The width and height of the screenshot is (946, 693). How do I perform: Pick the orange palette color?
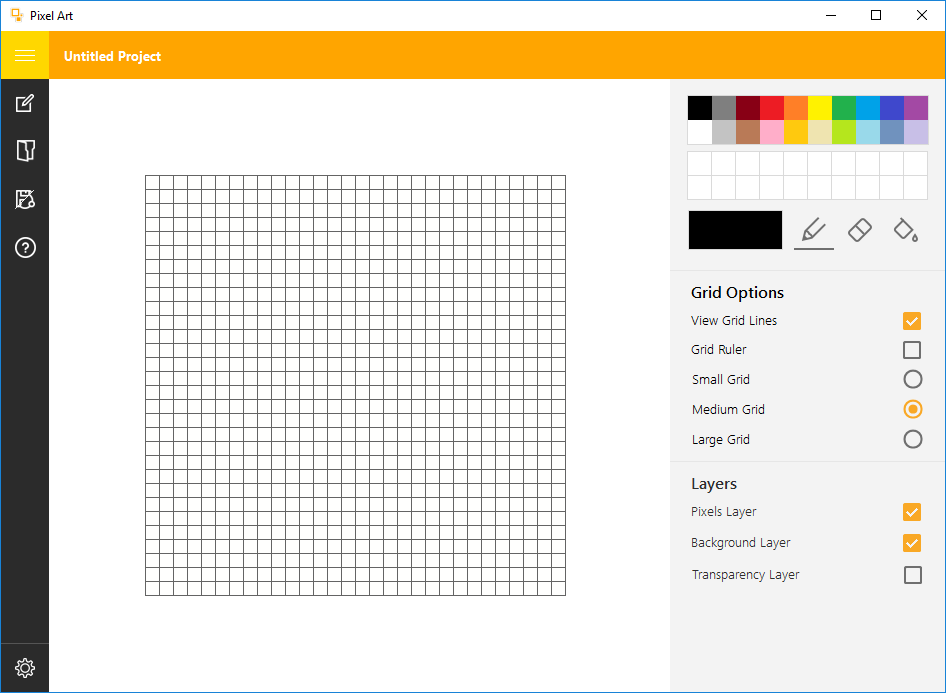796,108
